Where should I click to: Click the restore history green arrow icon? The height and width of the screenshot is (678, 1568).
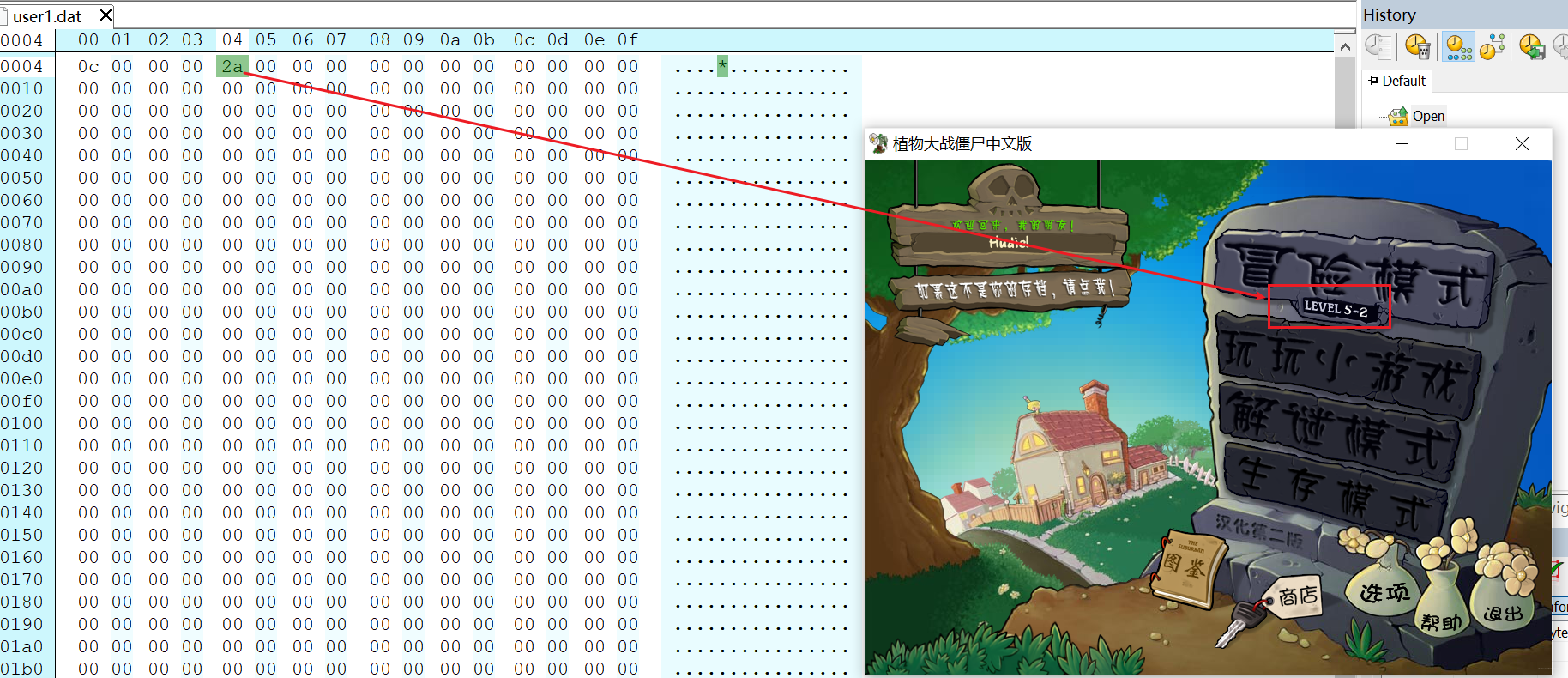(x=1532, y=46)
